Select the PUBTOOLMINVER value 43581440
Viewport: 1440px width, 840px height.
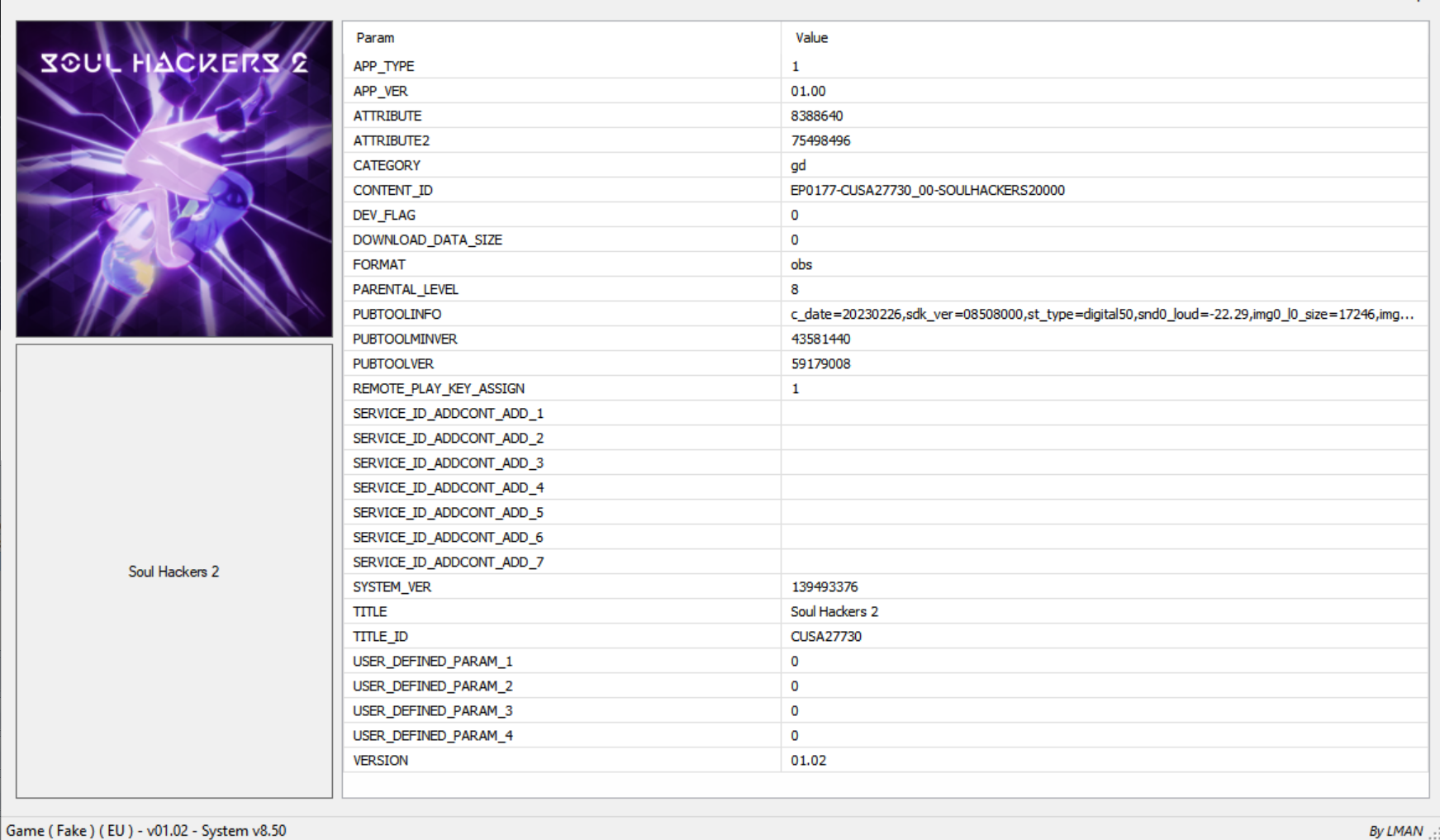tap(820, 339)
